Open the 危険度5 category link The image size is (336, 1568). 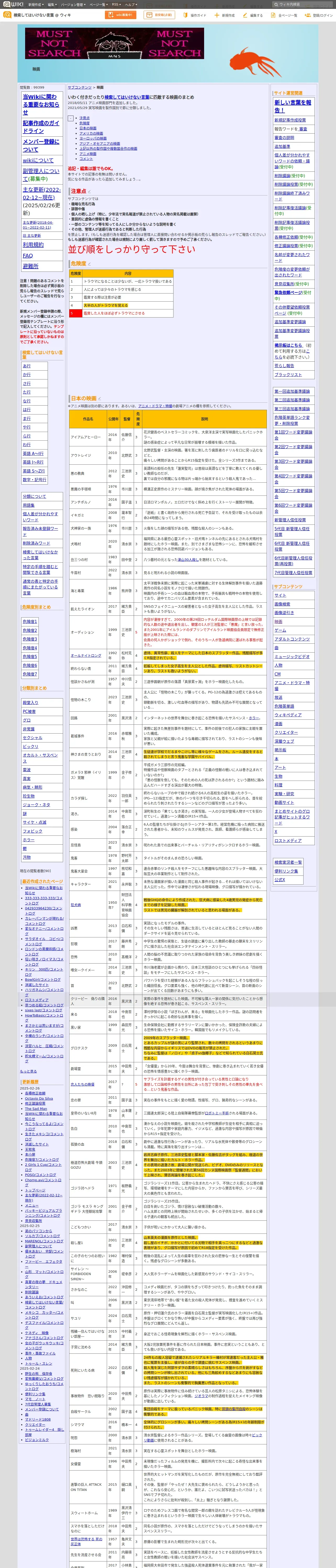pyautogui.click(x=30, y=657)
